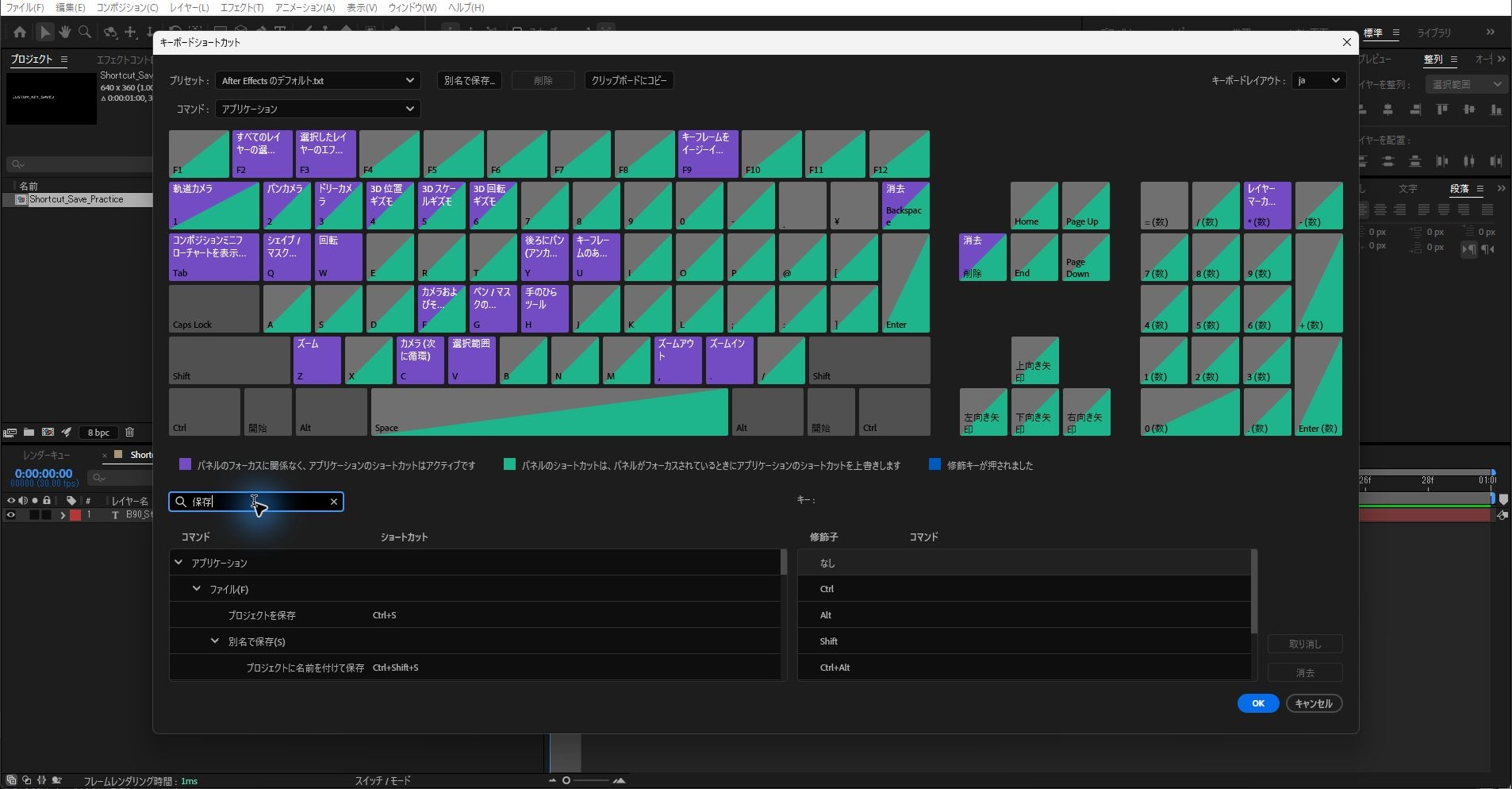
Task: Click the solo column header in timeline
Action: tap(35, 501)
